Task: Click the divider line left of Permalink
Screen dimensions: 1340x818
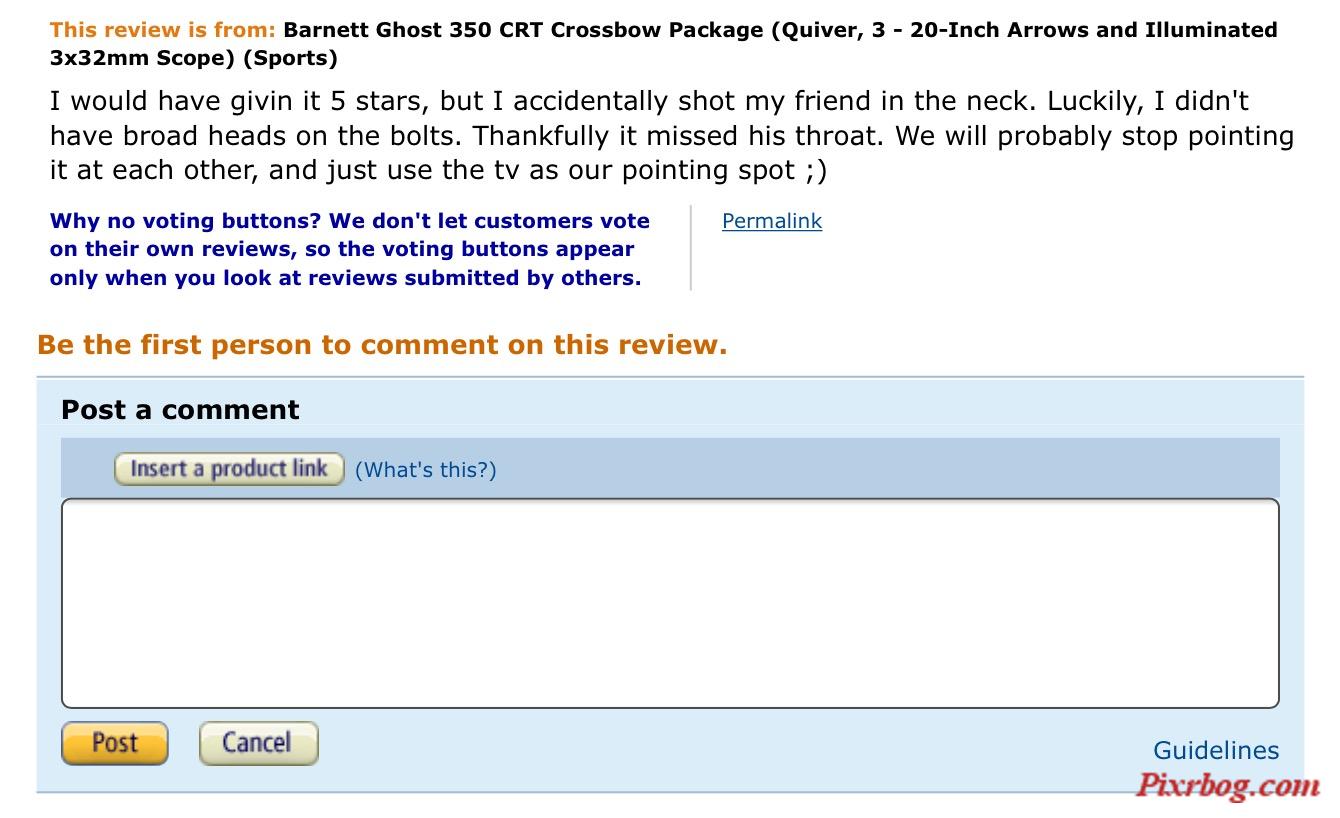Action: click(x=691, y=248)
